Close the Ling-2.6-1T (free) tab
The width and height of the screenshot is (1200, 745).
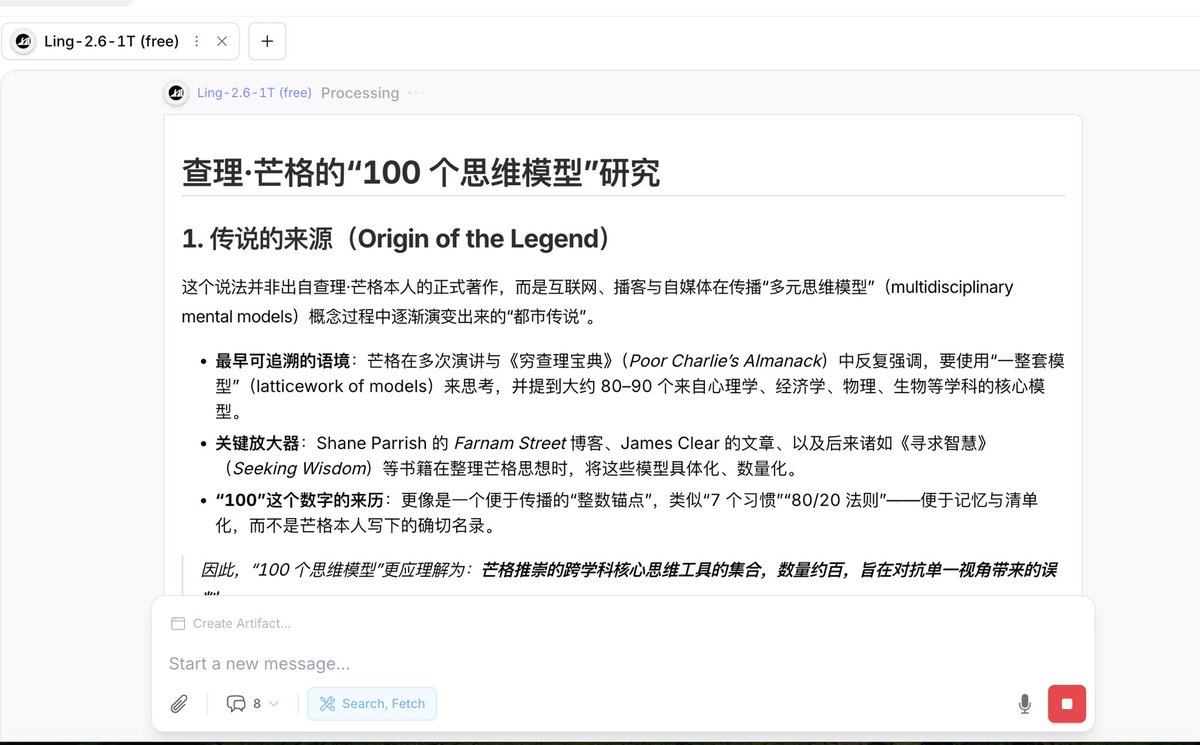click(222, 41)
